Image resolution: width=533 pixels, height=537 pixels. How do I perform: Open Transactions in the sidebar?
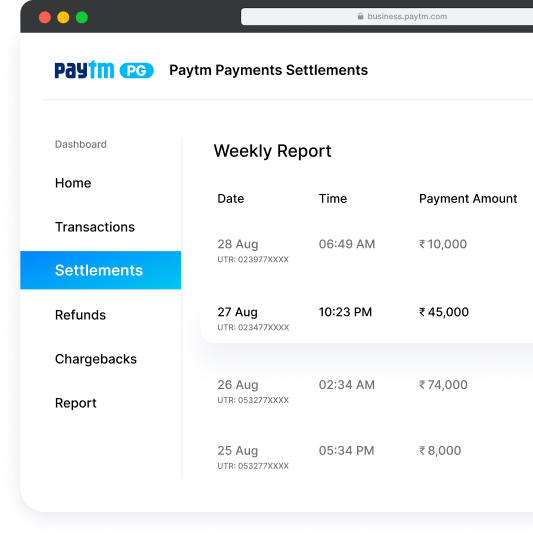click(95, 227)
